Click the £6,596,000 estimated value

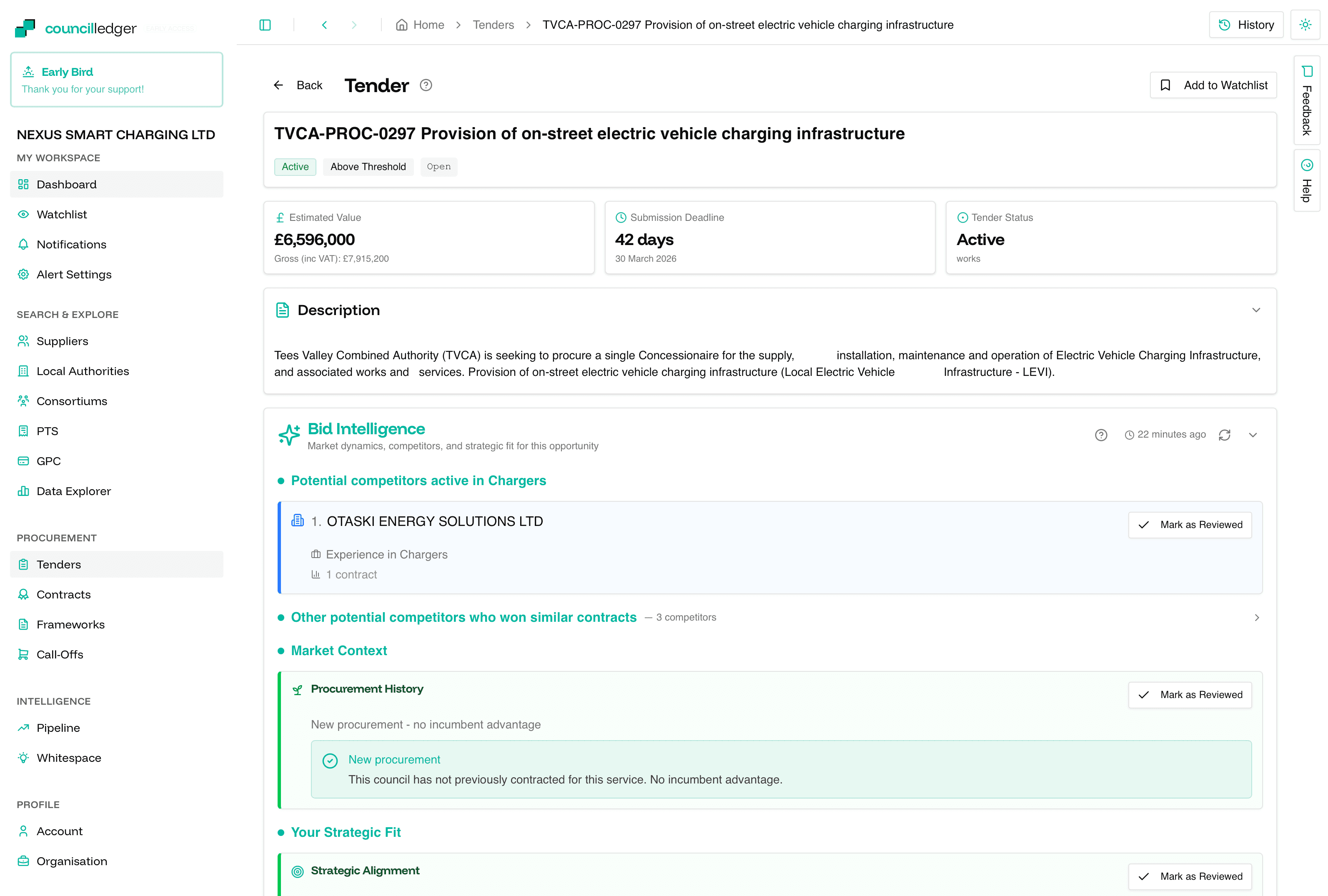click(x=314, y=240)
